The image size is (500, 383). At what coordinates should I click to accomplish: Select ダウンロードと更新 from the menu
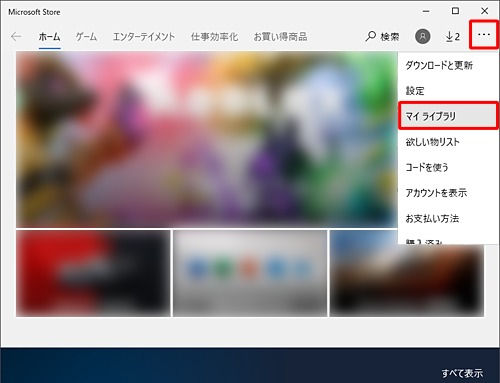pos(448,65)
